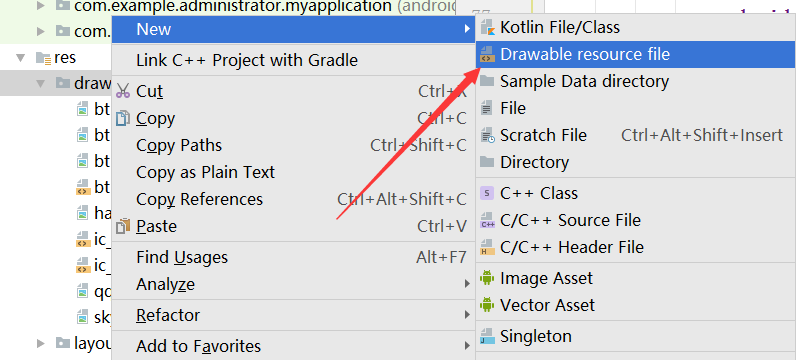Click the scissors Cut icon
The image size is (796, 360).
coord(123,91)
